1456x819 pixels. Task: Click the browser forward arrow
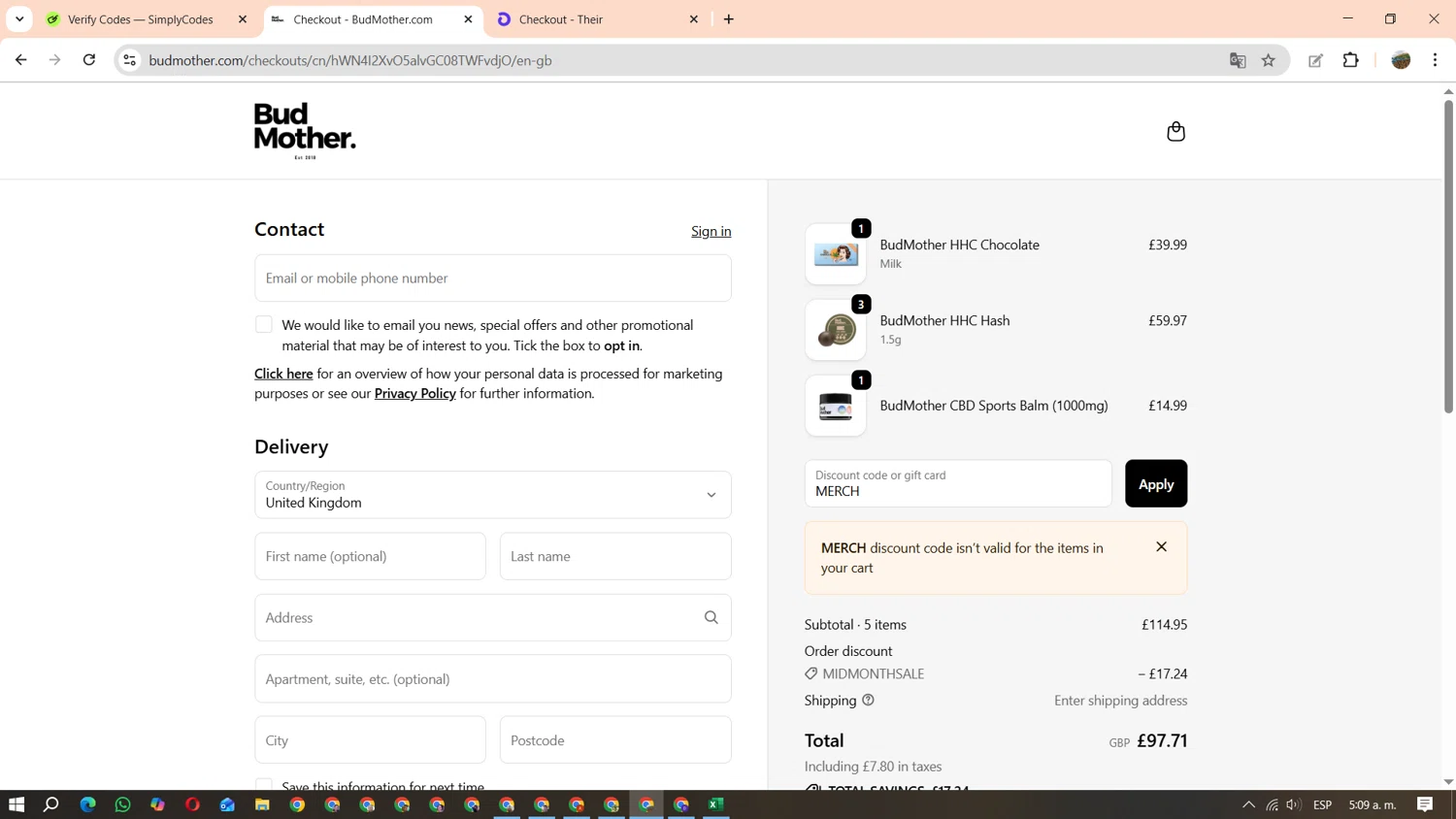54,60
